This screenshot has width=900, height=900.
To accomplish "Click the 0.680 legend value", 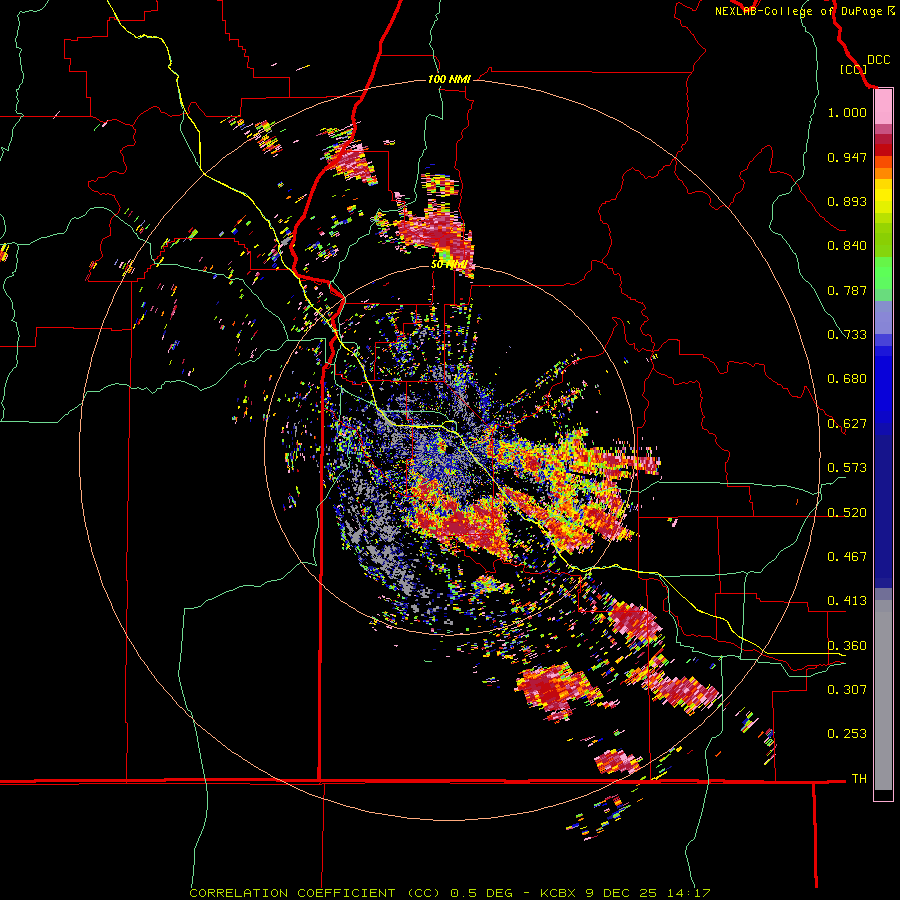I will tap(847, 379).
